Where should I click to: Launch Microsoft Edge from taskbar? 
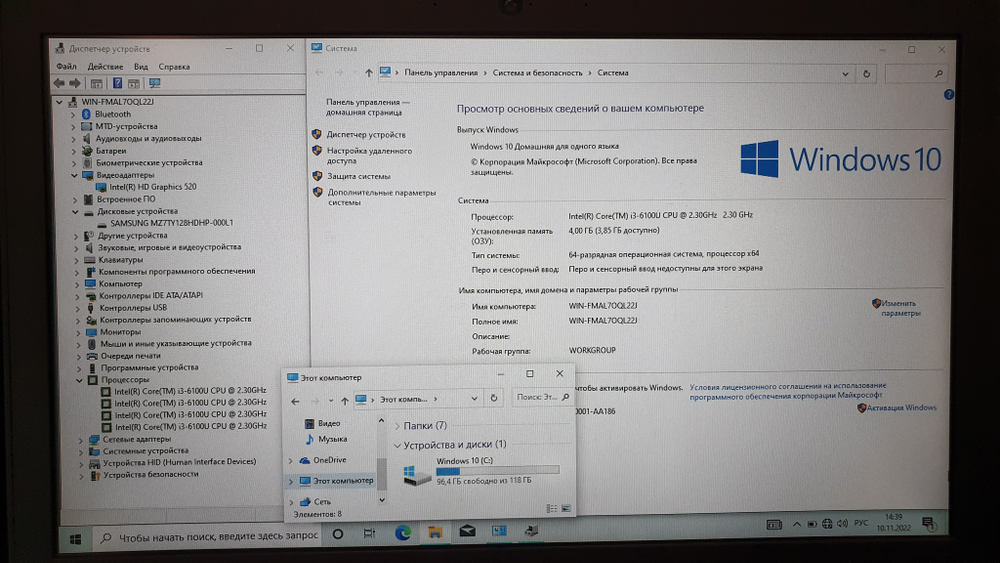[x=402, y=532]
